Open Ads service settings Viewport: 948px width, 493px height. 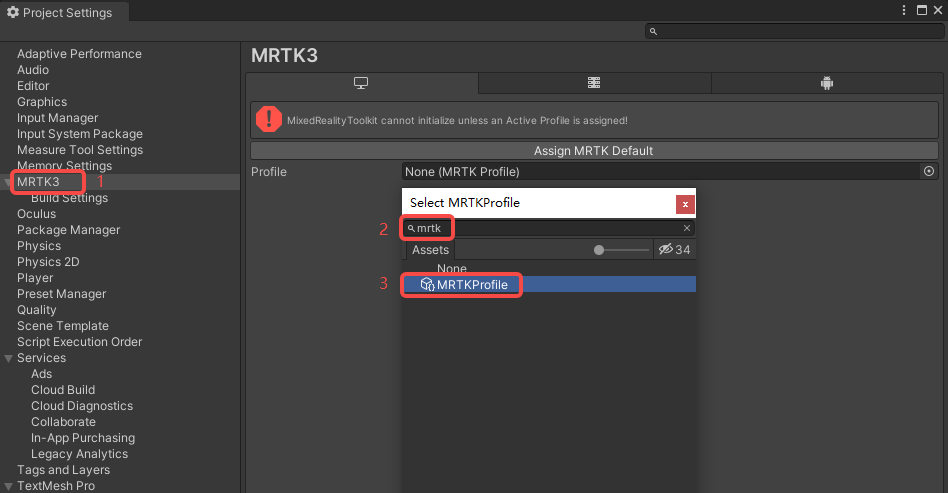pos(41,374)
